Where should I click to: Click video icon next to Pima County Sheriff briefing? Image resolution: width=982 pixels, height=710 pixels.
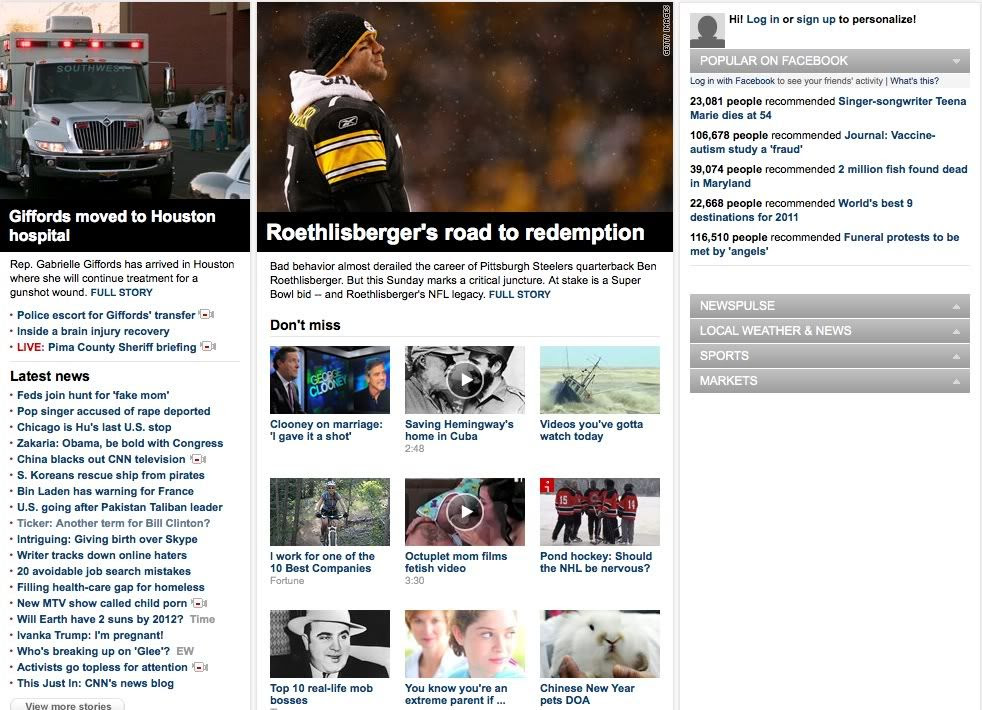pos(208,346)
